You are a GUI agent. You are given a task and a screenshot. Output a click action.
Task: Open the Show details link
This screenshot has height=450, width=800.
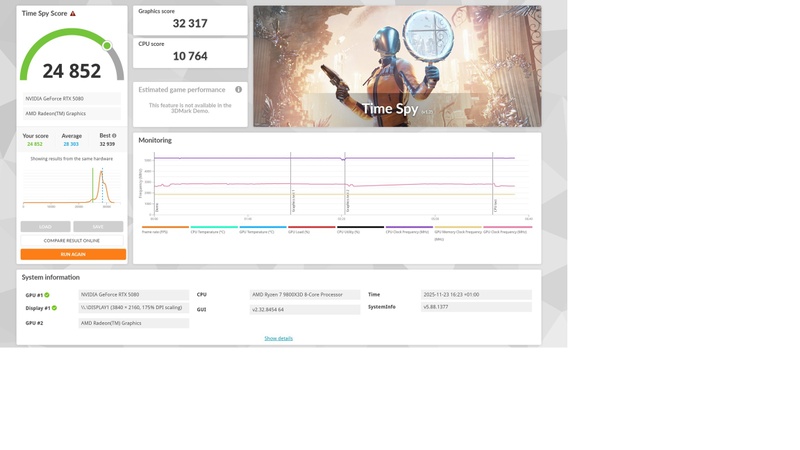tap(279, 338)
